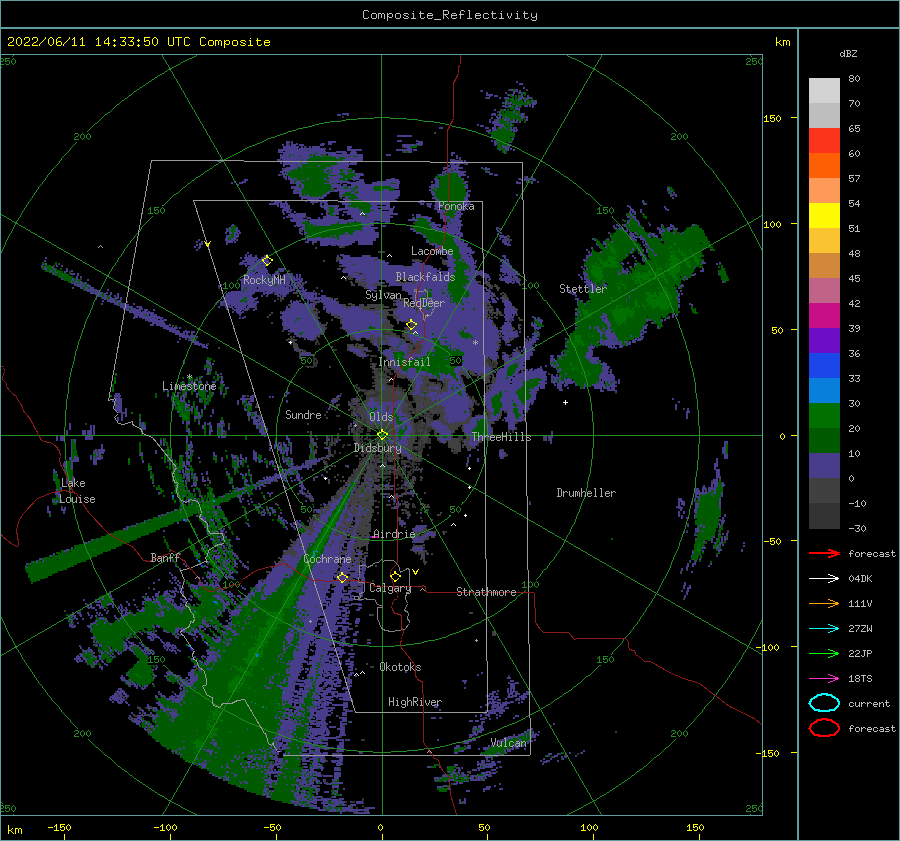This screenshot has height=841, width=900.
Task: Click the Sundre label
Action: pos(303,414)
